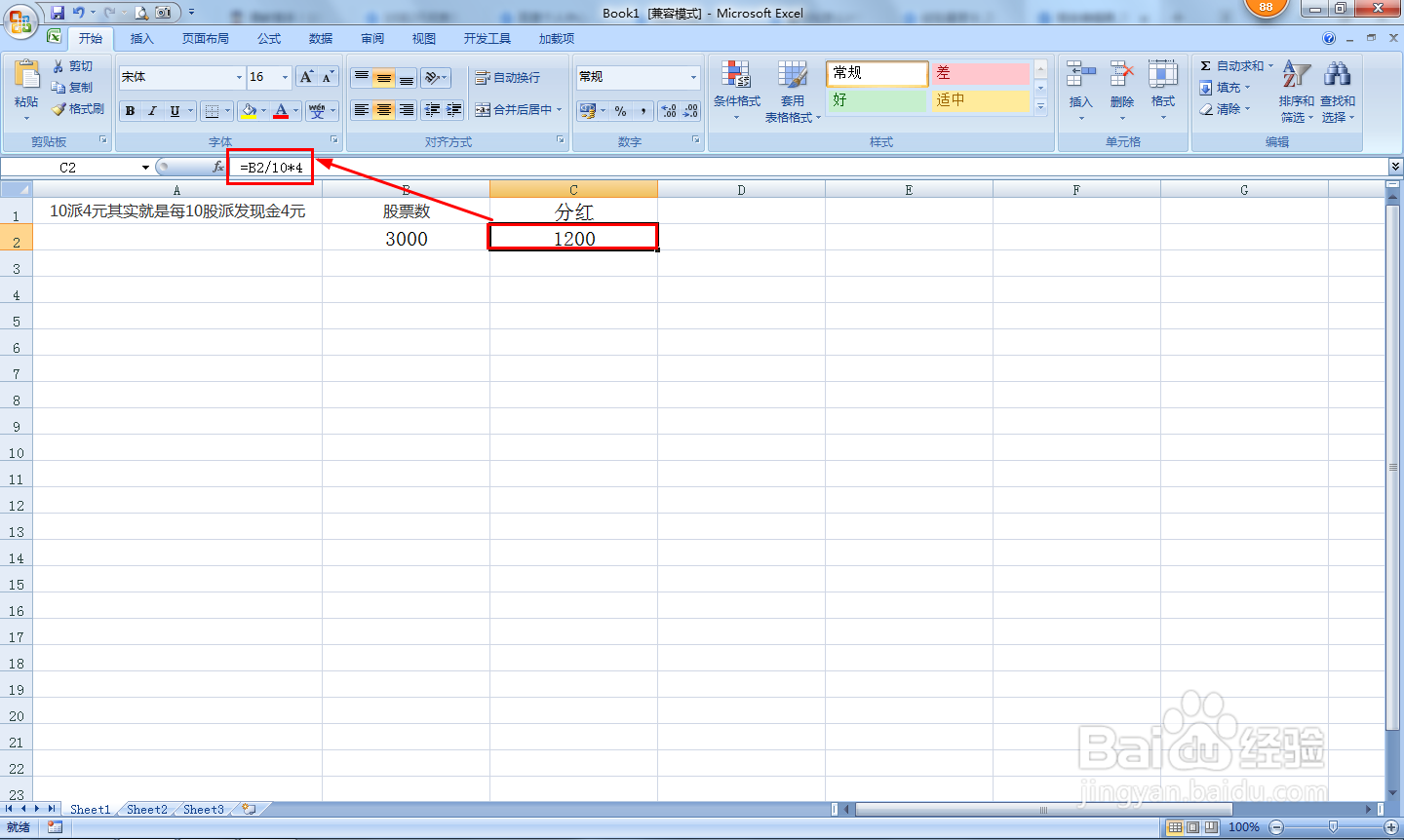Viewport: 1404px width, 840px height.
Task: Click AutoSum (自动求和)
Action: (x=1235, y=65)
